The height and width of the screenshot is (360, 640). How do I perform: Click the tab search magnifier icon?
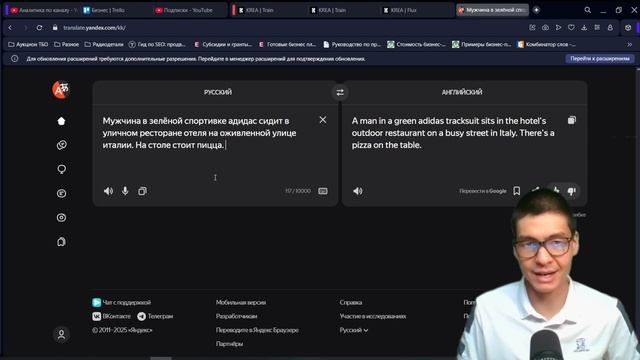click(x=587, y=10)
